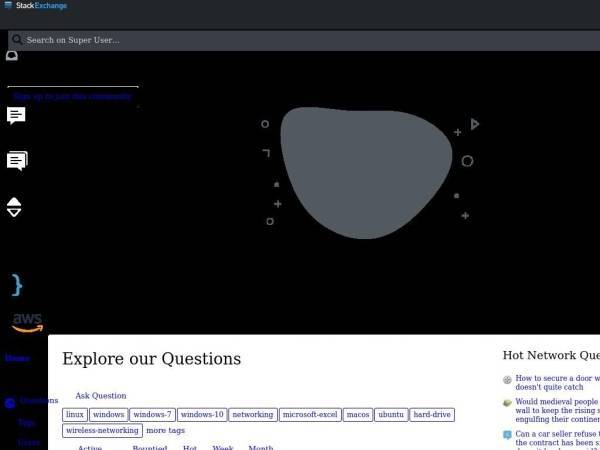This screenshot has height=450, width=600.
Task: Select the windows-7 tag
Action: point(152,415)
